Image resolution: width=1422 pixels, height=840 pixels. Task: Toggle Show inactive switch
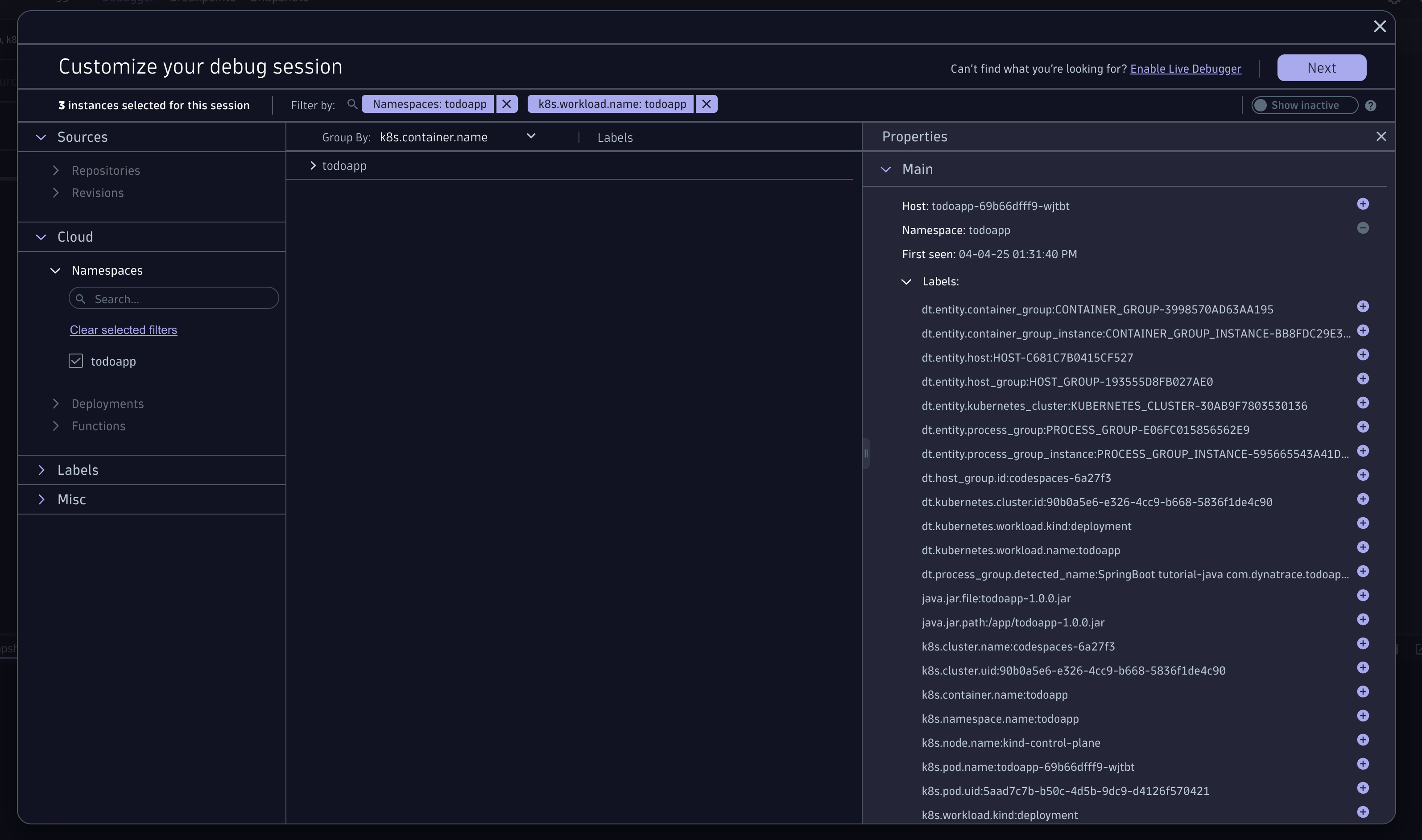coord(1261,105)
